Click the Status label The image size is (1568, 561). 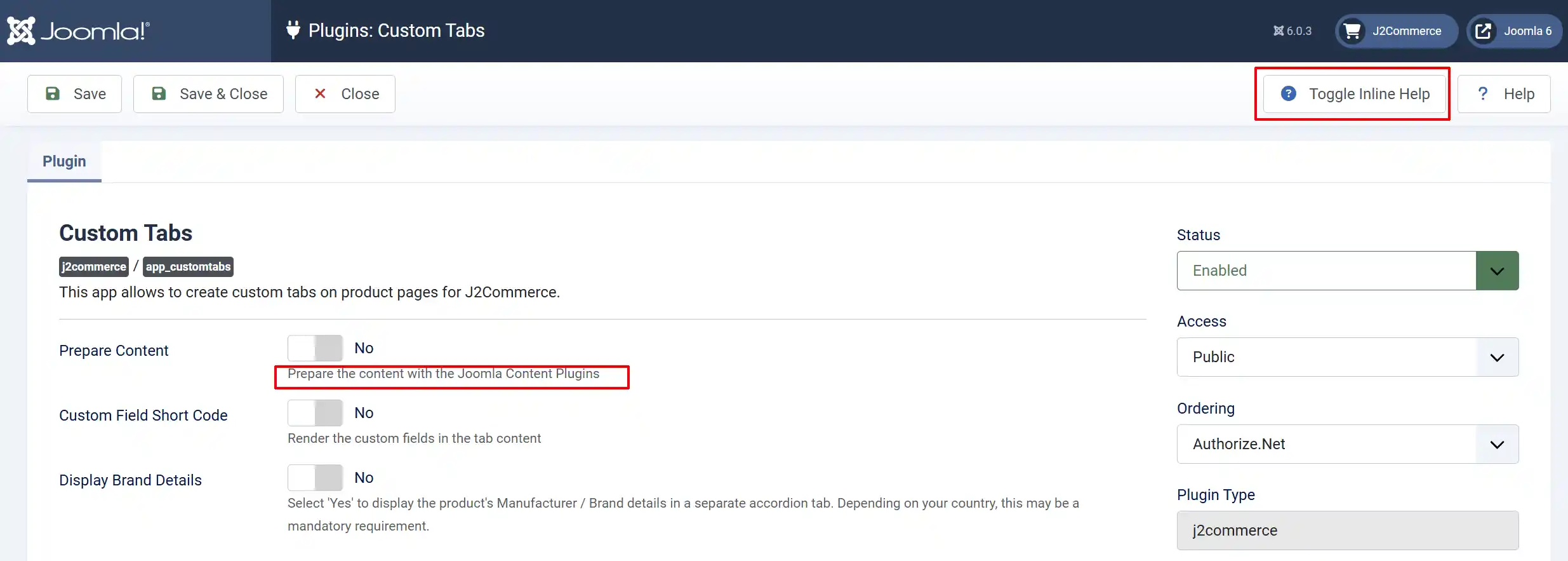pos(1199,235)
